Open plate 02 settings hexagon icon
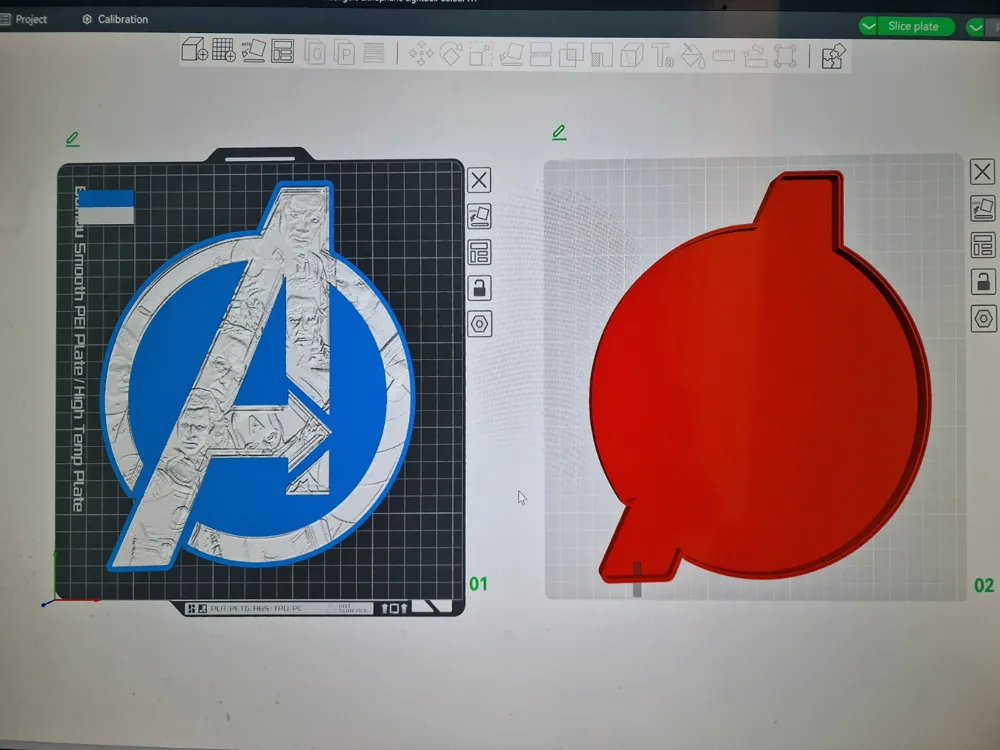1000x750 pixels. [x=982, y=318]
